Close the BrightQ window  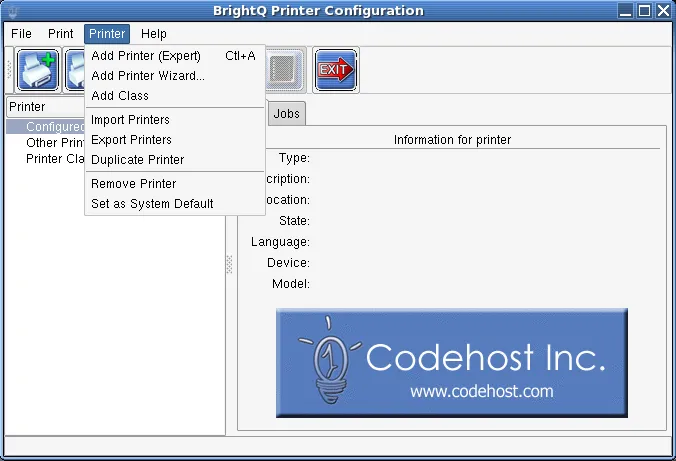click(663, 11)
